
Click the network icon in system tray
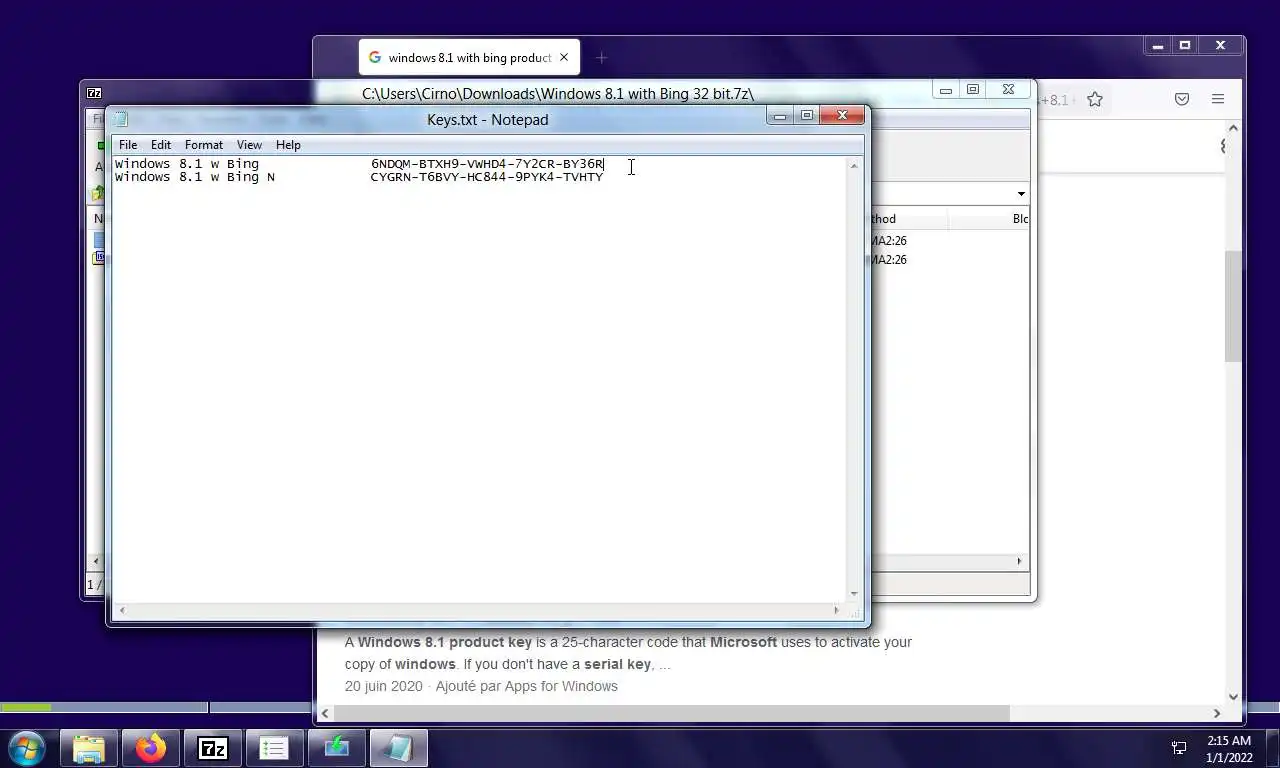click(1179, 748)
